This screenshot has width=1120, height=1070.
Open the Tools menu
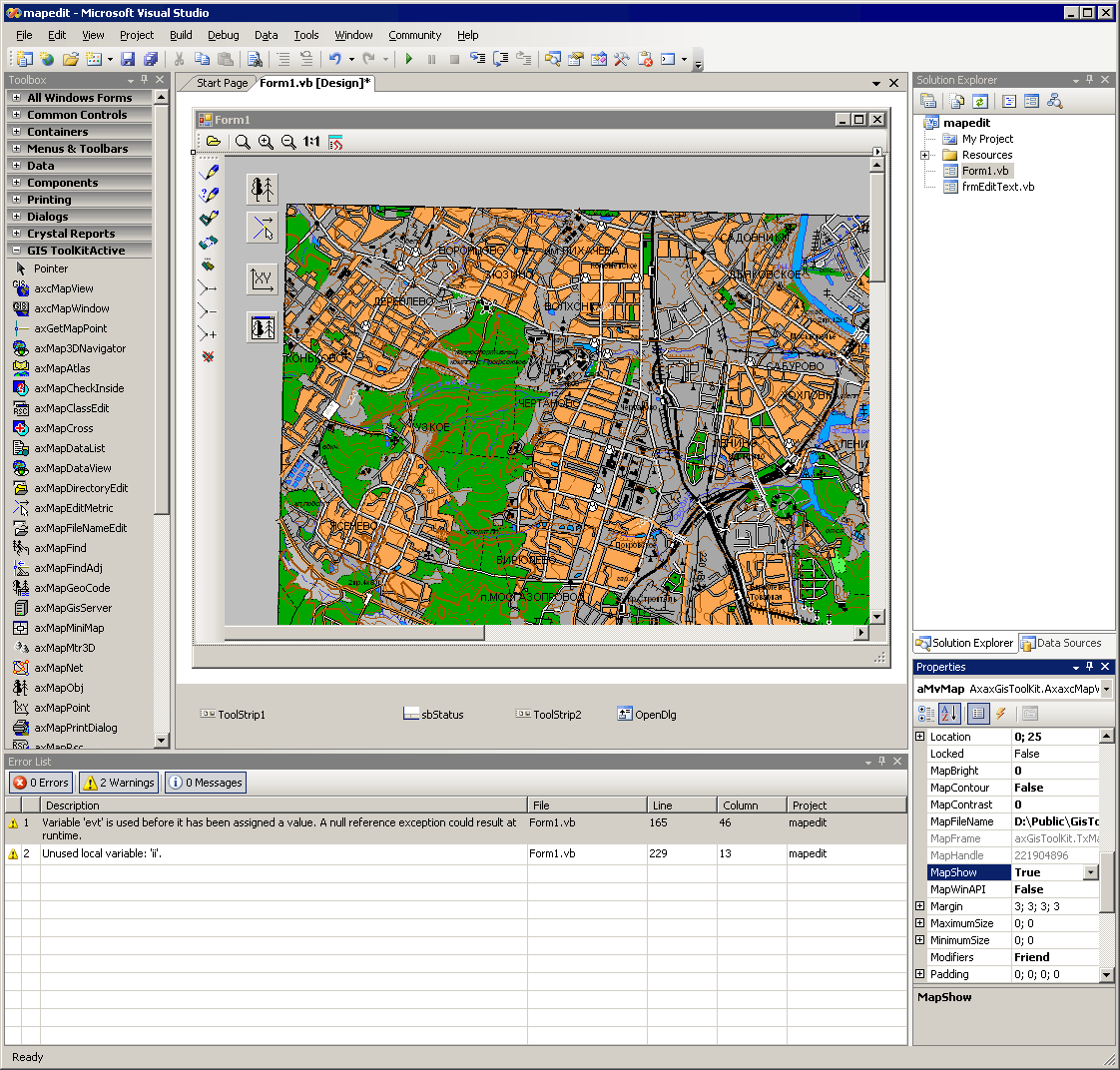point(306,35)
